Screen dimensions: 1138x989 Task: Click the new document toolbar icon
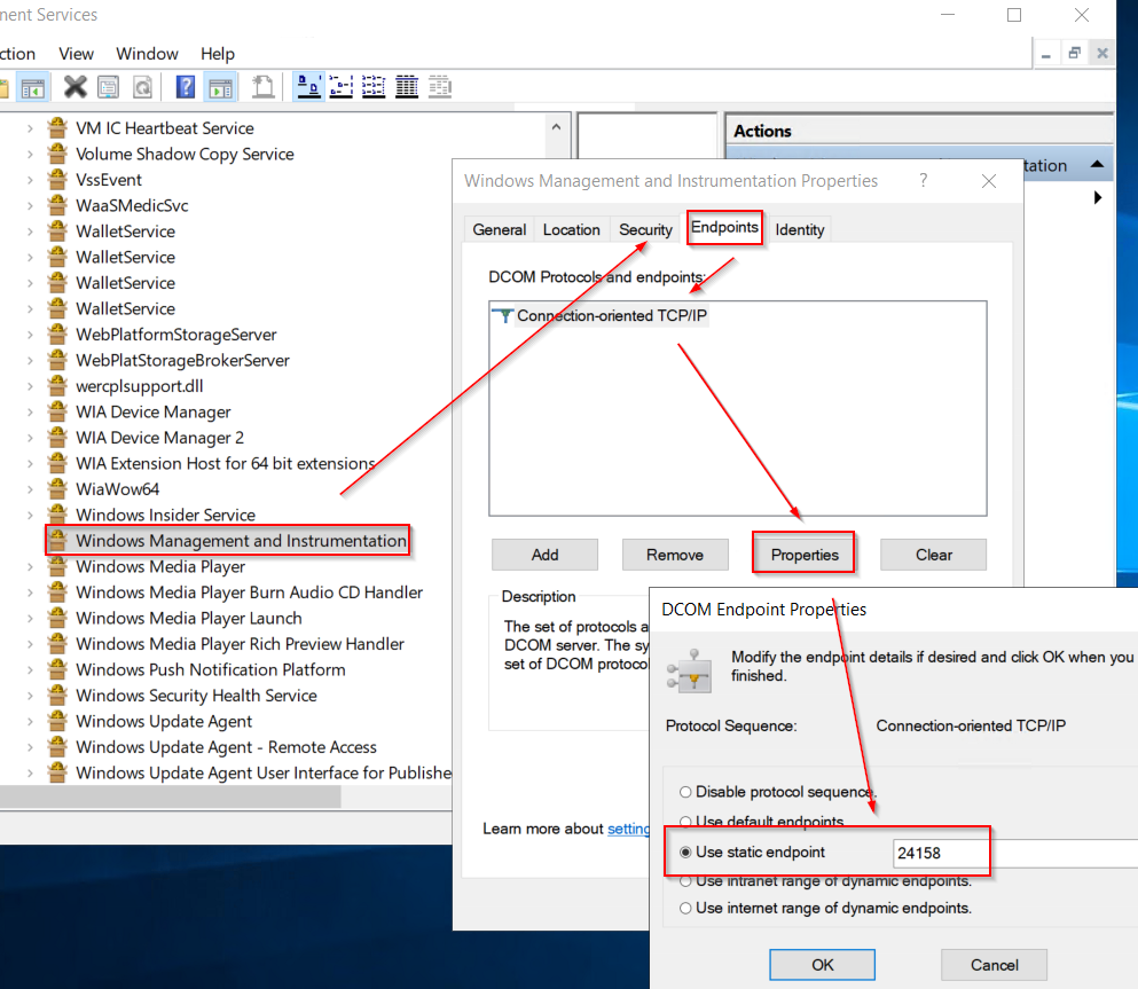263,87
